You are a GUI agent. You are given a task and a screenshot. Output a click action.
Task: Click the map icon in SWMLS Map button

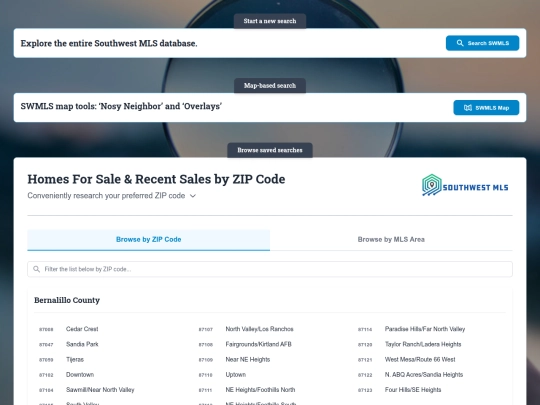(x=468, y=108)
